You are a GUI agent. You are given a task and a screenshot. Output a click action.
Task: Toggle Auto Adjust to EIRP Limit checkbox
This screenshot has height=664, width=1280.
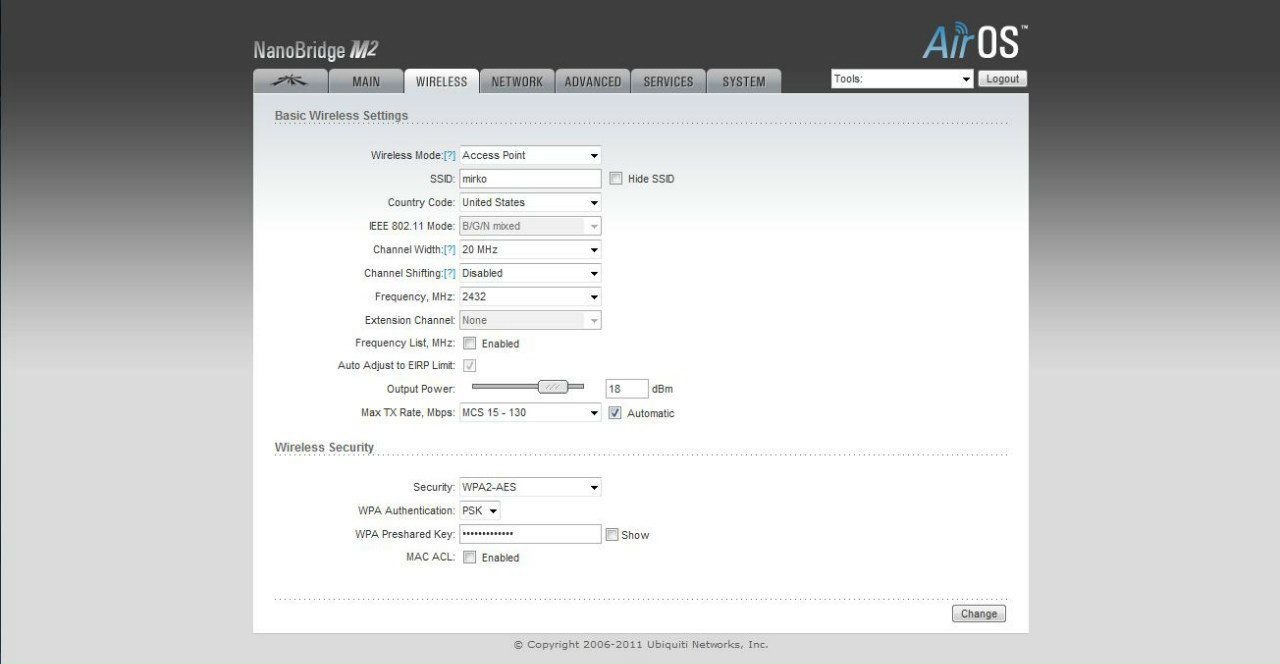[x=469, y=366]
